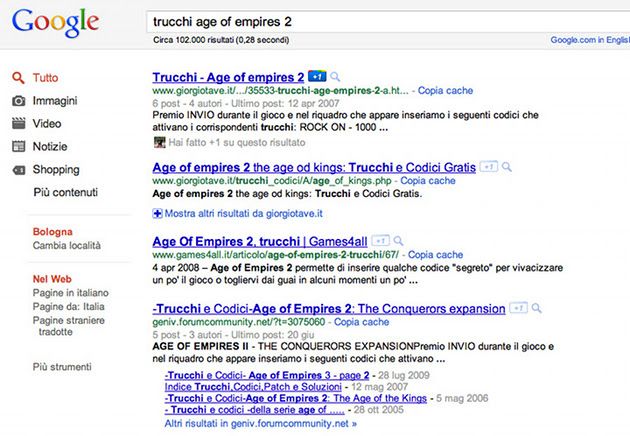Open Age Of Empires 2, trucchi | Games4all result
This screenshot has width=630, height=436.
(x=260, y=242)
